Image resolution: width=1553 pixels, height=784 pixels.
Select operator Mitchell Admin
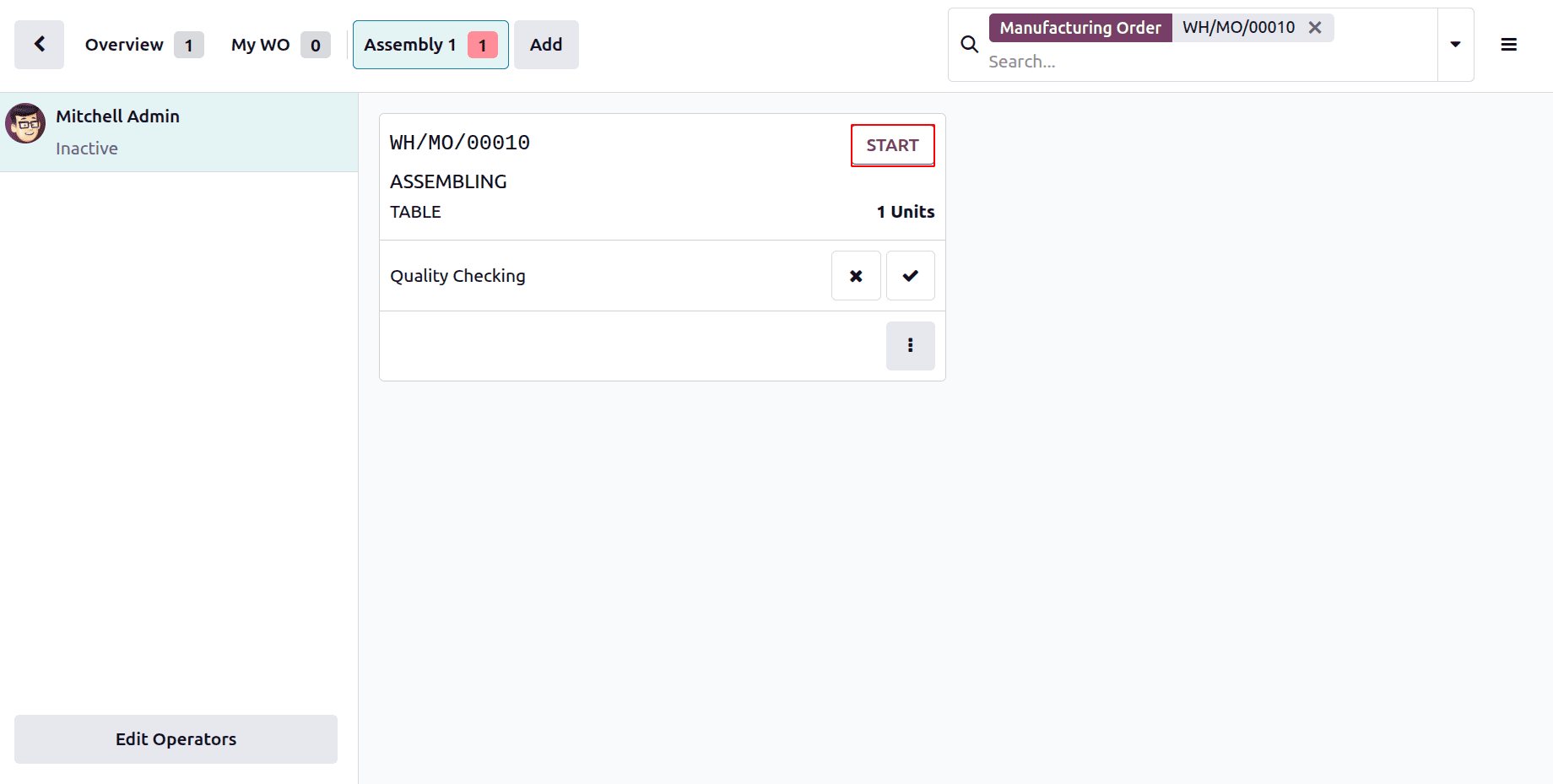179,132
